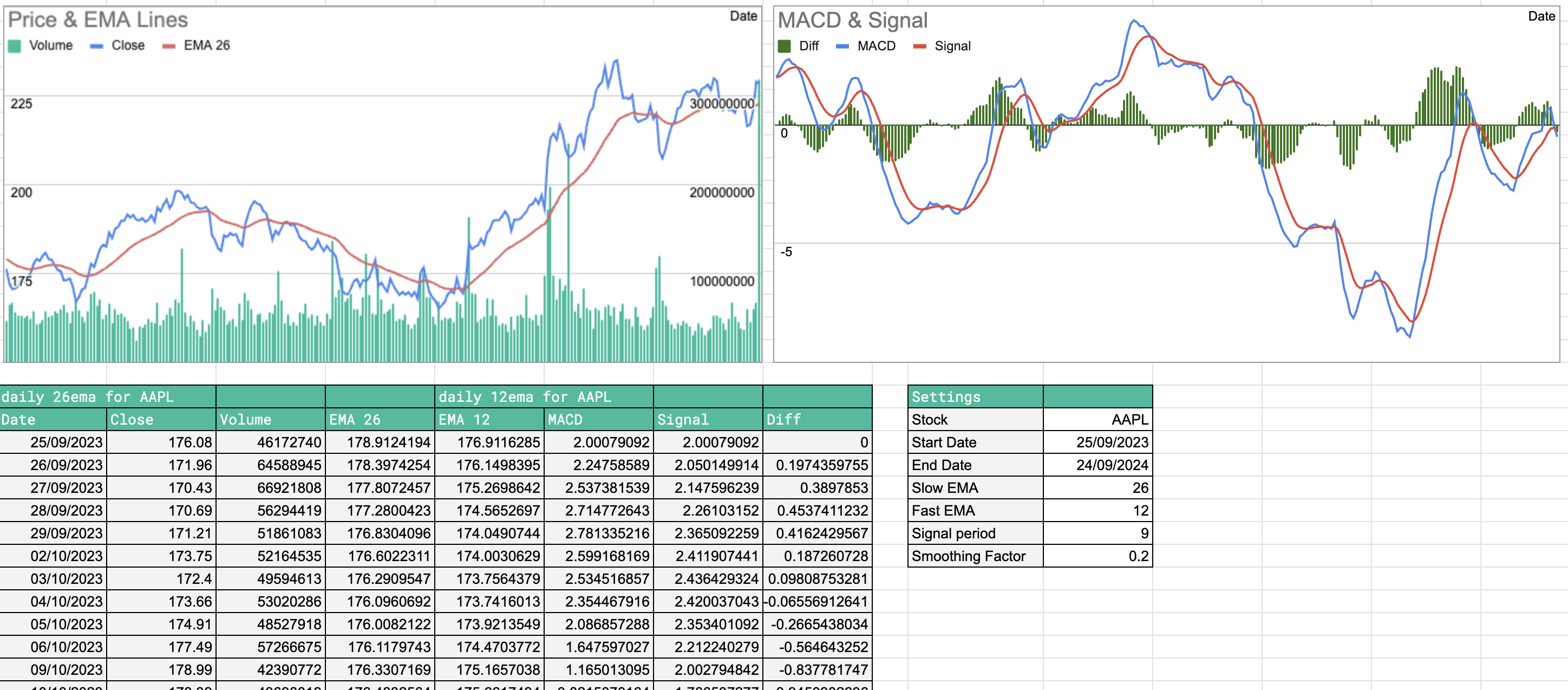Screen dimensions: 1568x690
Task: Click date cell 26/09/2023
Action: pyautogui.click(x=53, y=465)
